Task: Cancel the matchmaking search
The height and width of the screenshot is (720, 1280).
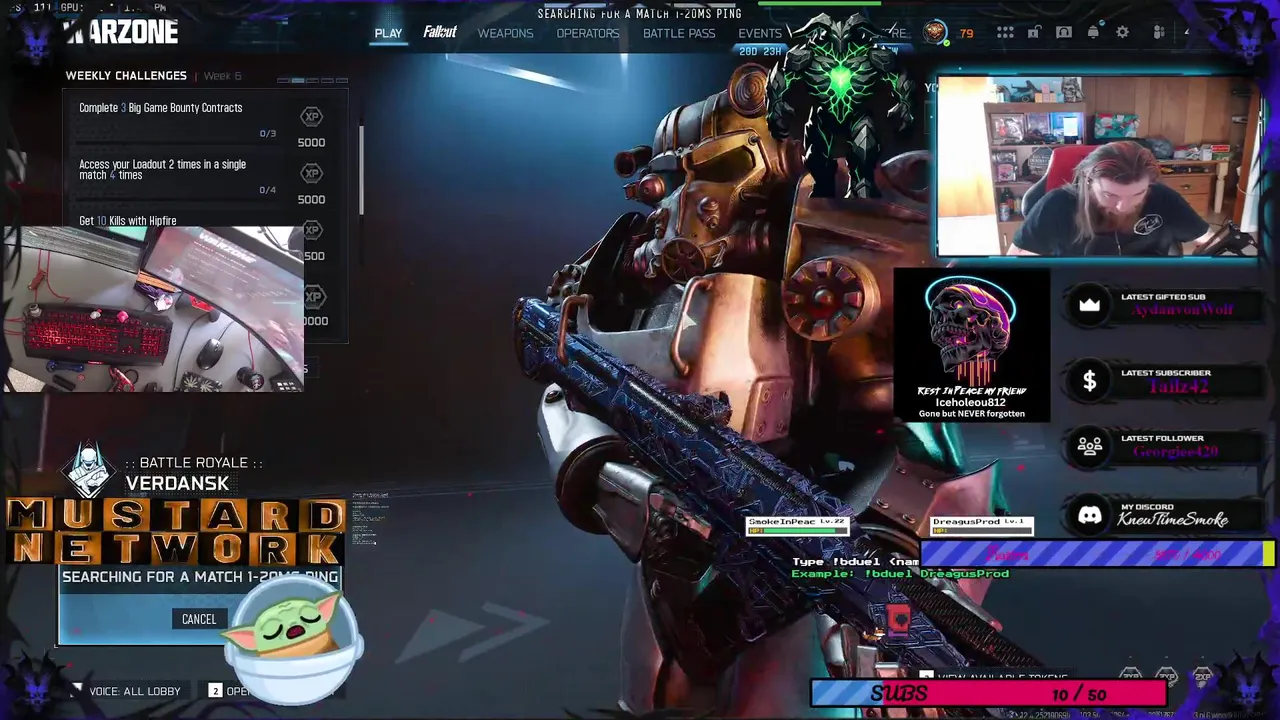Action: tap(199, 619)
